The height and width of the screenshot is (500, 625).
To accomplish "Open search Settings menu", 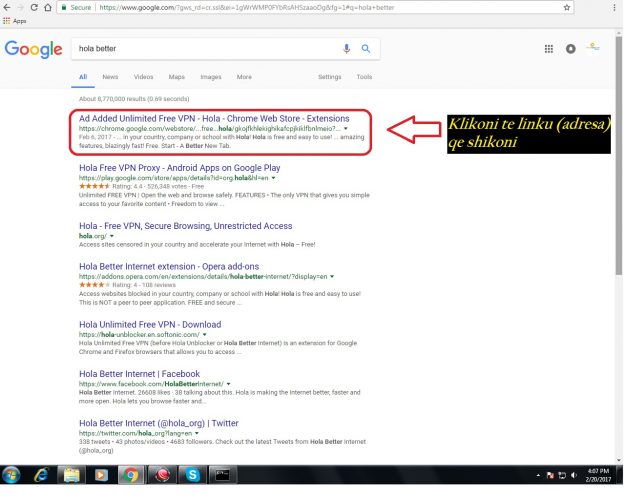I will [x=330, y=77].
